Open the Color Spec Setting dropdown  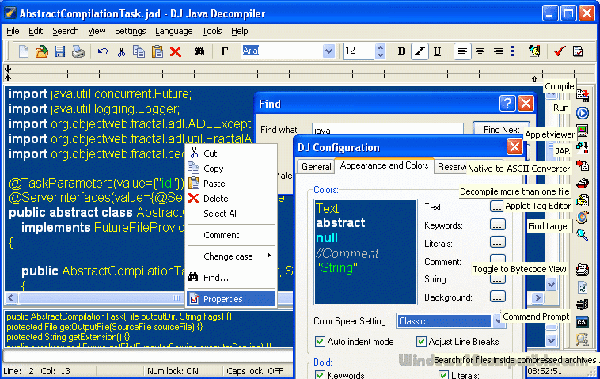point(499,321)
